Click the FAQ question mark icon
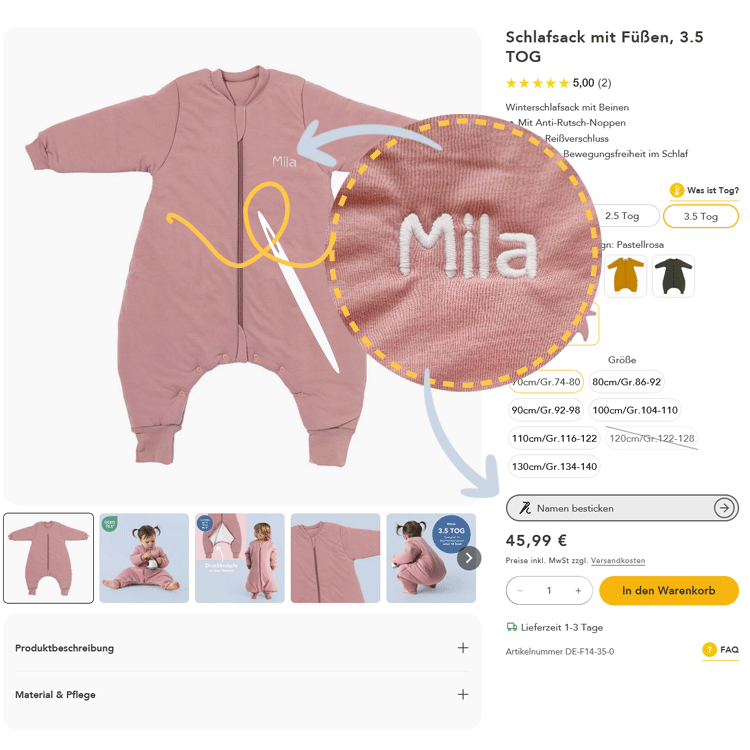 tap(709, 650)
